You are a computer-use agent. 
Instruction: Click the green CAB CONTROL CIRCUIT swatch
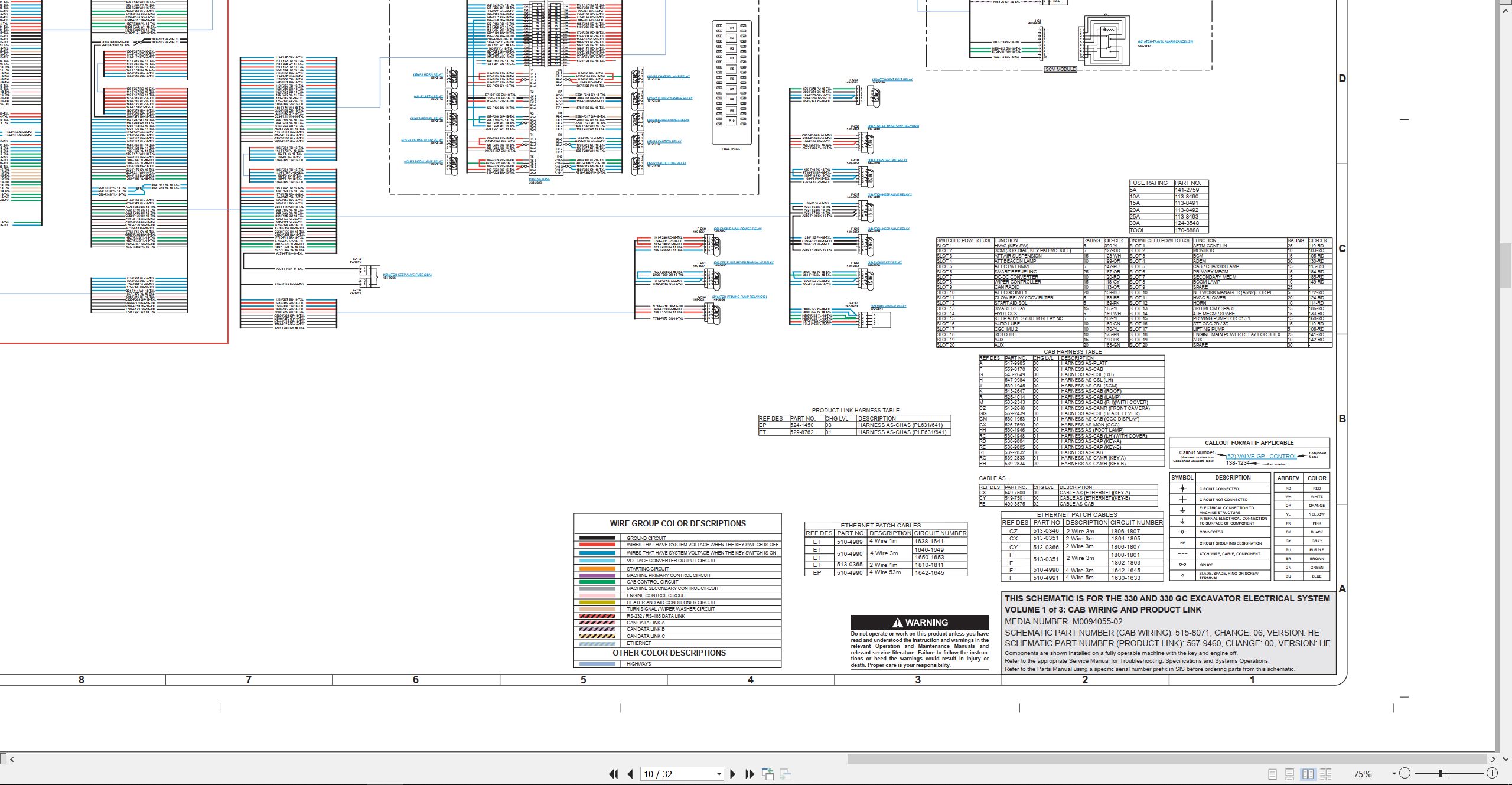click(597, 582)
